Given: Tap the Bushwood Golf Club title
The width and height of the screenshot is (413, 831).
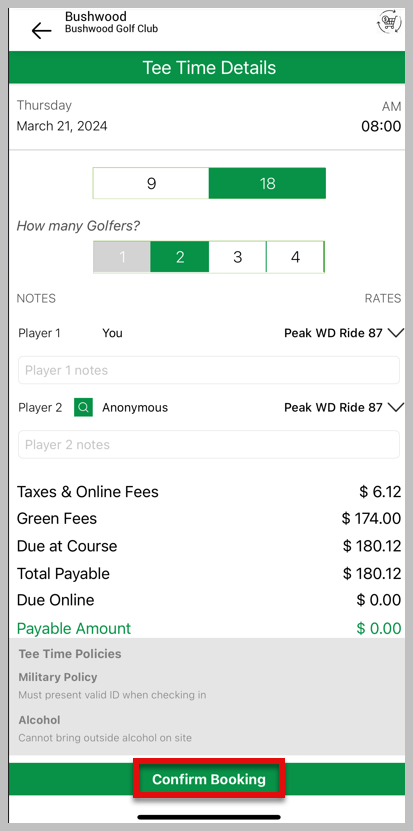Looking at the screenshot, I should pyautogui.click(x=111, y=29).
